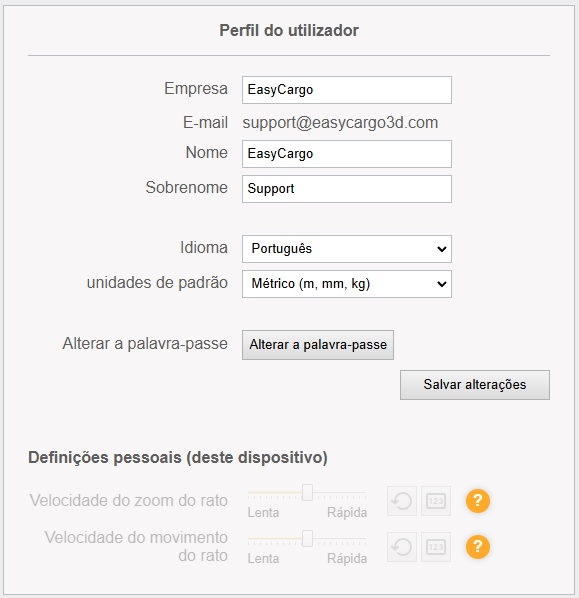Viewport: 579px width, 598px height.
Task: Click the movement speed slider handle
Action: coord(307,539)
